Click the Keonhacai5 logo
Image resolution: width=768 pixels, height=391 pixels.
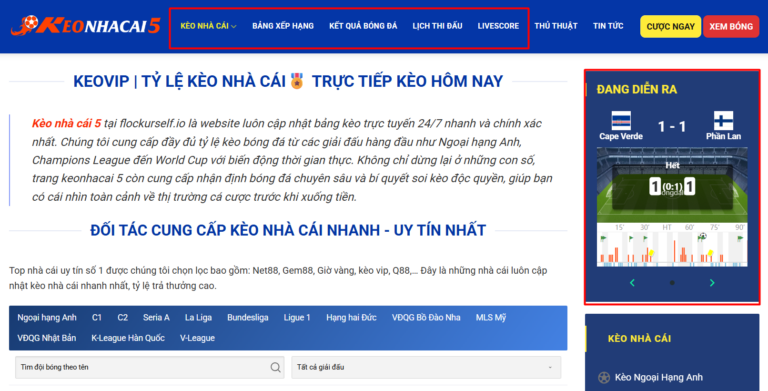click(x=85, y=25)
